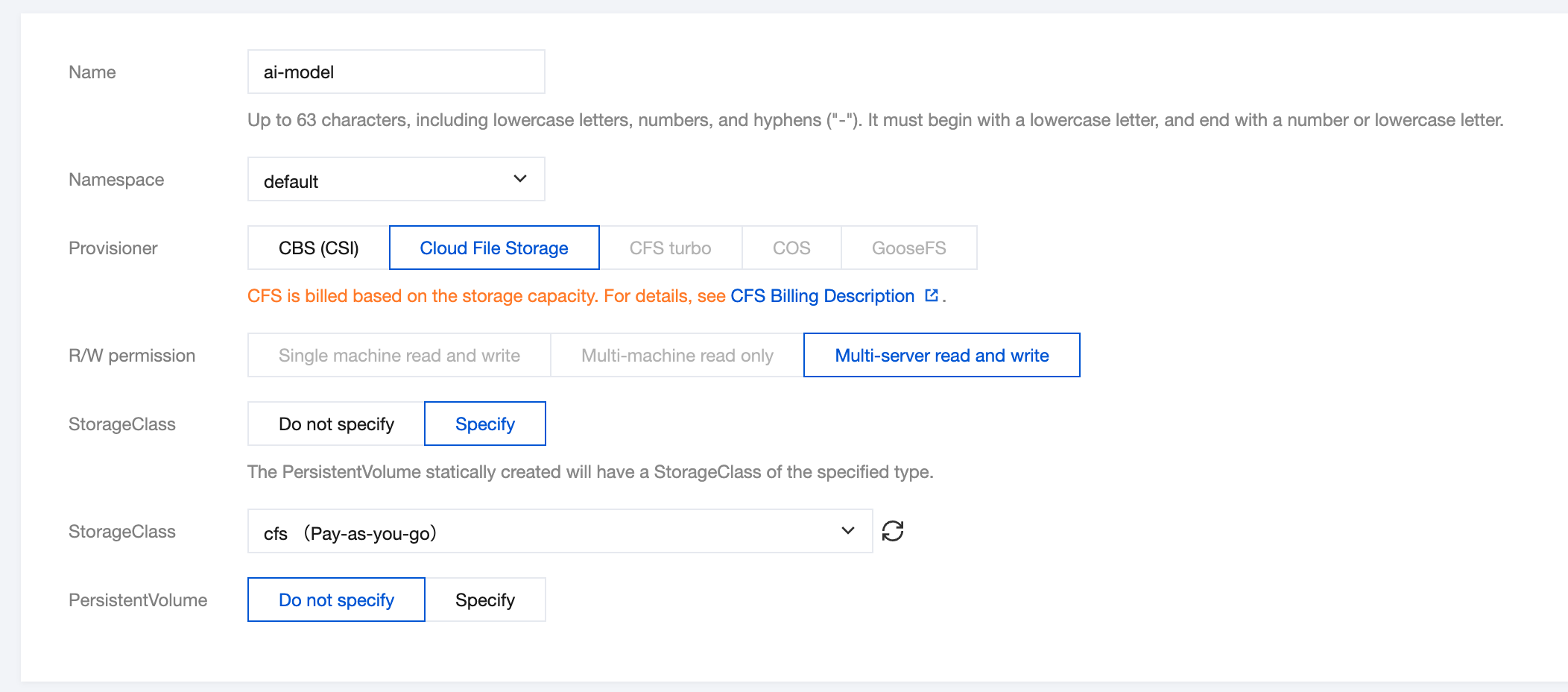Screen dimensions: 1568x692
Task: Open the CFS Billing Description link
Action: (822, 296)
